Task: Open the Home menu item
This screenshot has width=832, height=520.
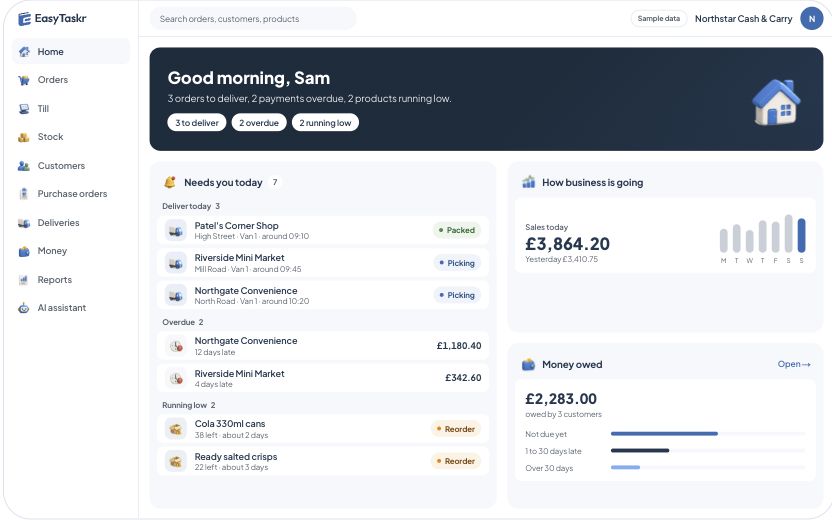Action: (71, 51)
